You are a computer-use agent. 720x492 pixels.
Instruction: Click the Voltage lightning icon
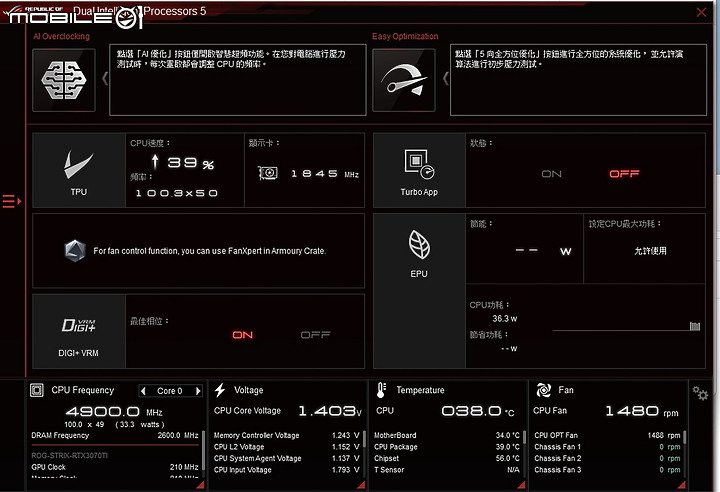coord(220,390)
